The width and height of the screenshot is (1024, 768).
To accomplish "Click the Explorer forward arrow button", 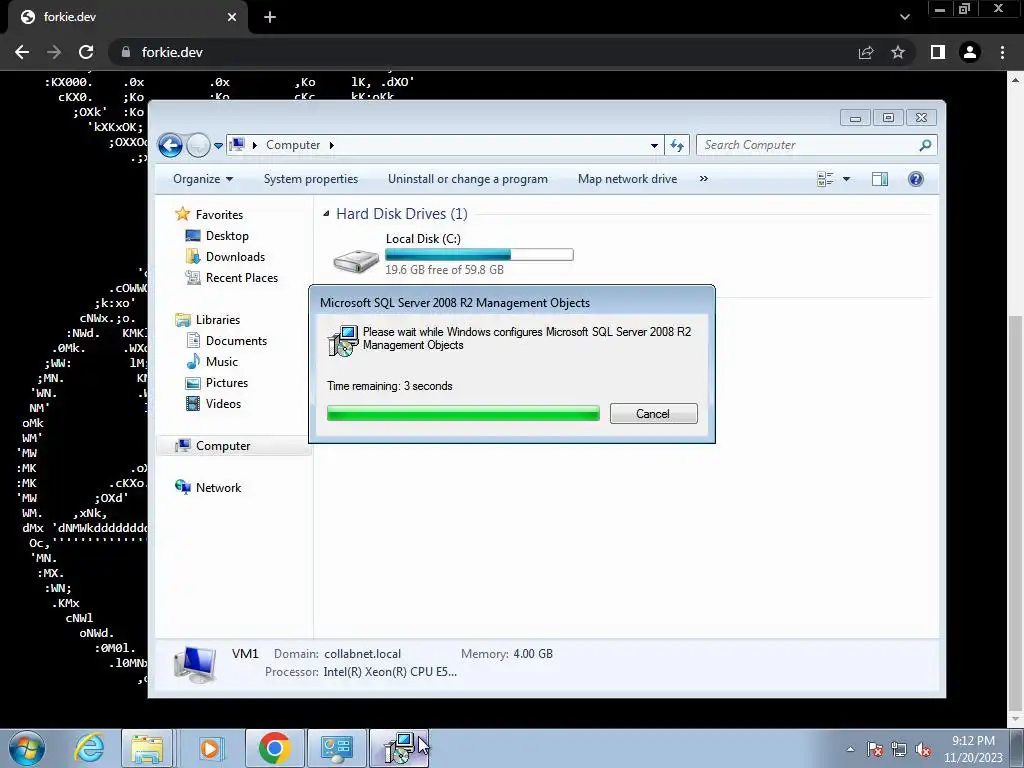I will 198,145.
